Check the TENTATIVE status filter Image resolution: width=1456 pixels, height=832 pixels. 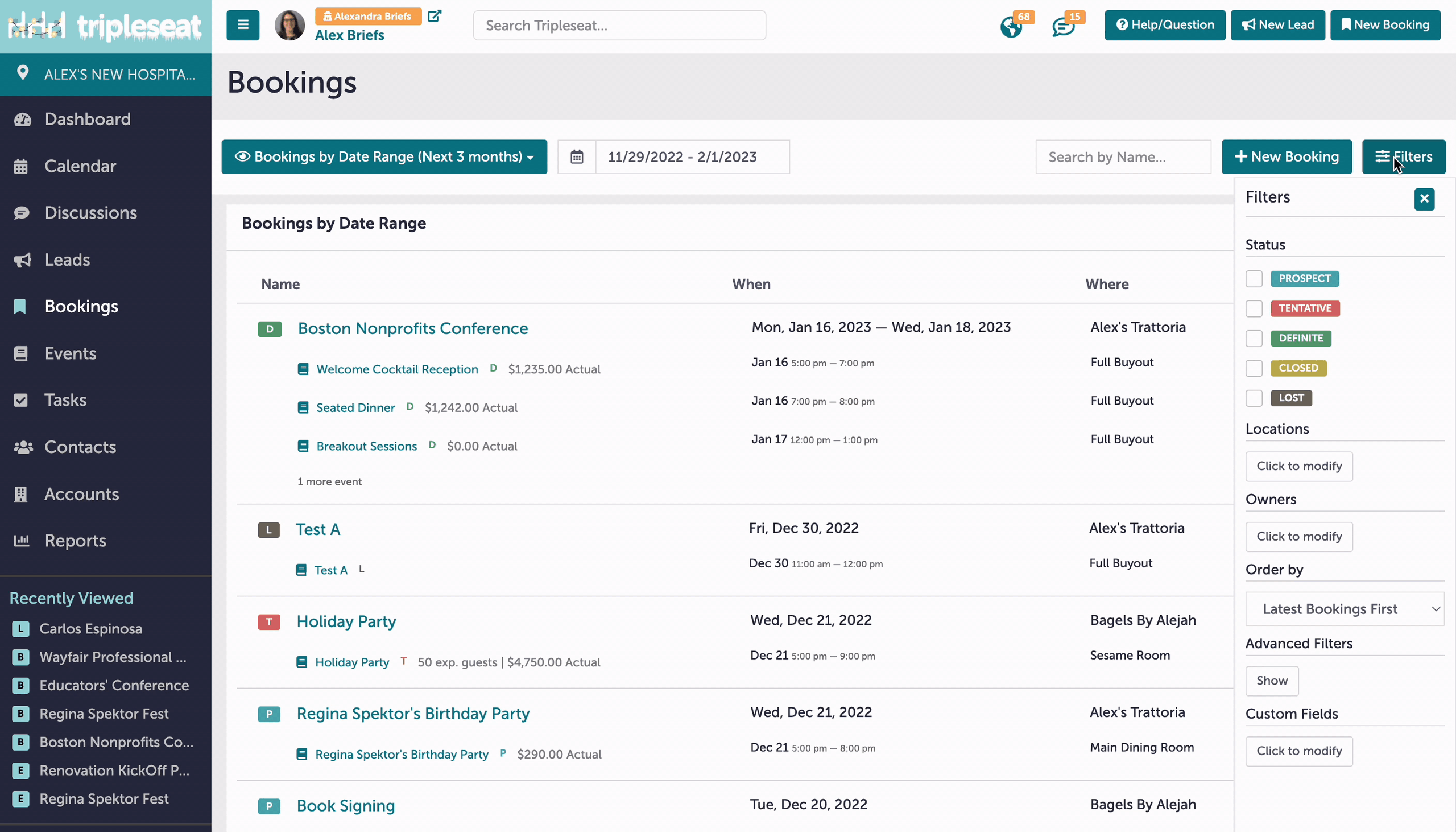[x=1254, y=308]
